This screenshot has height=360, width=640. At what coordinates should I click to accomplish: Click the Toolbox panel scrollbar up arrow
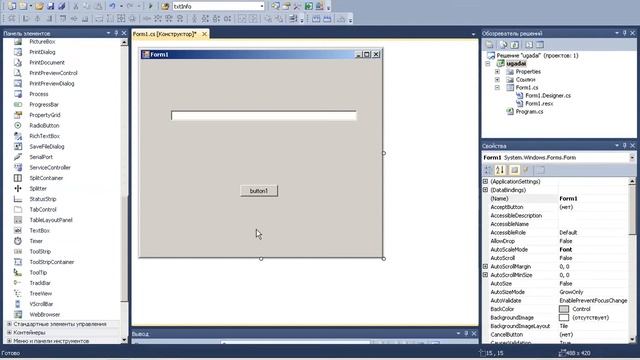click(124, 42)
